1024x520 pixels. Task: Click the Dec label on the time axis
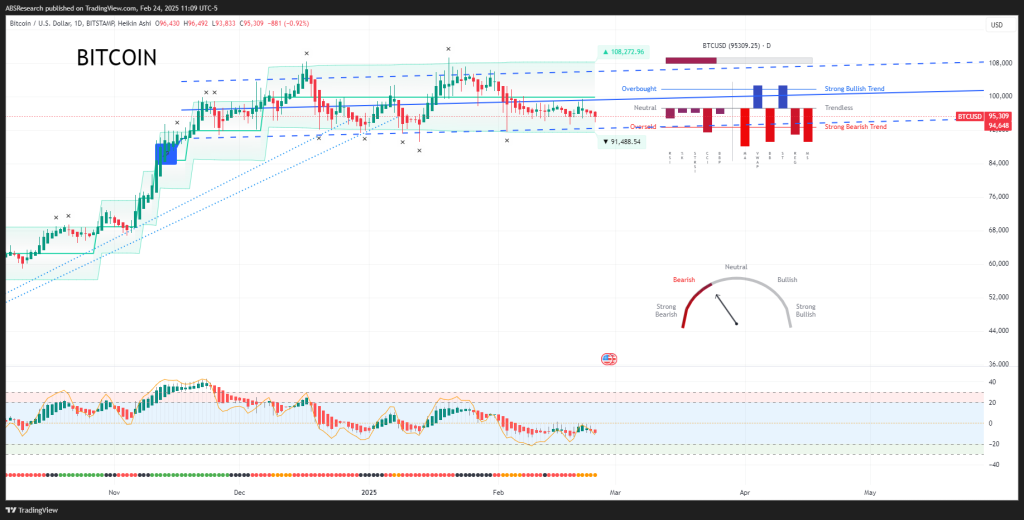[239, 492]
